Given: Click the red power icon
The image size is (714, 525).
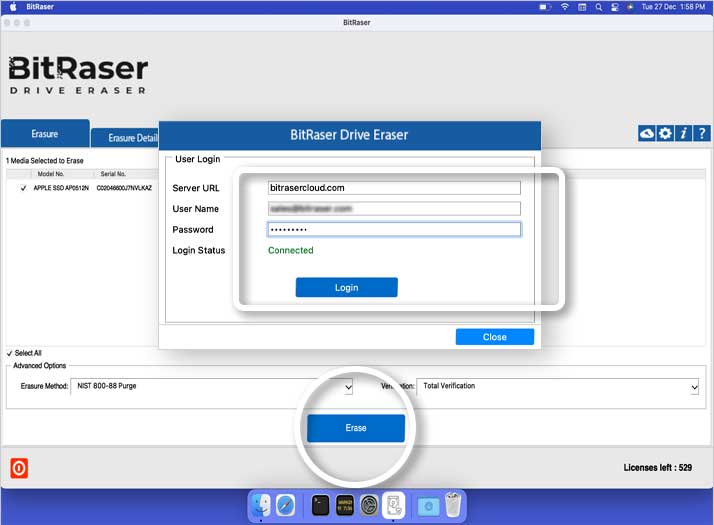Looking at the screenshot, I should coord(19,468).
